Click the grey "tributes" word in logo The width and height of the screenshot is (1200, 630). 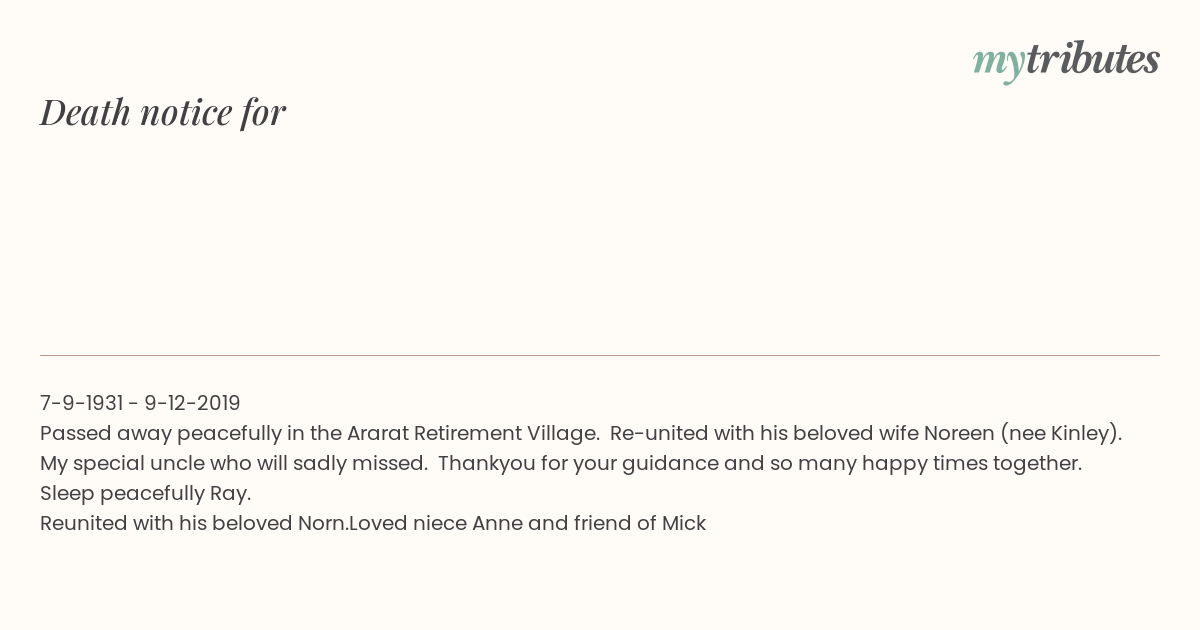click(1093, 59)
